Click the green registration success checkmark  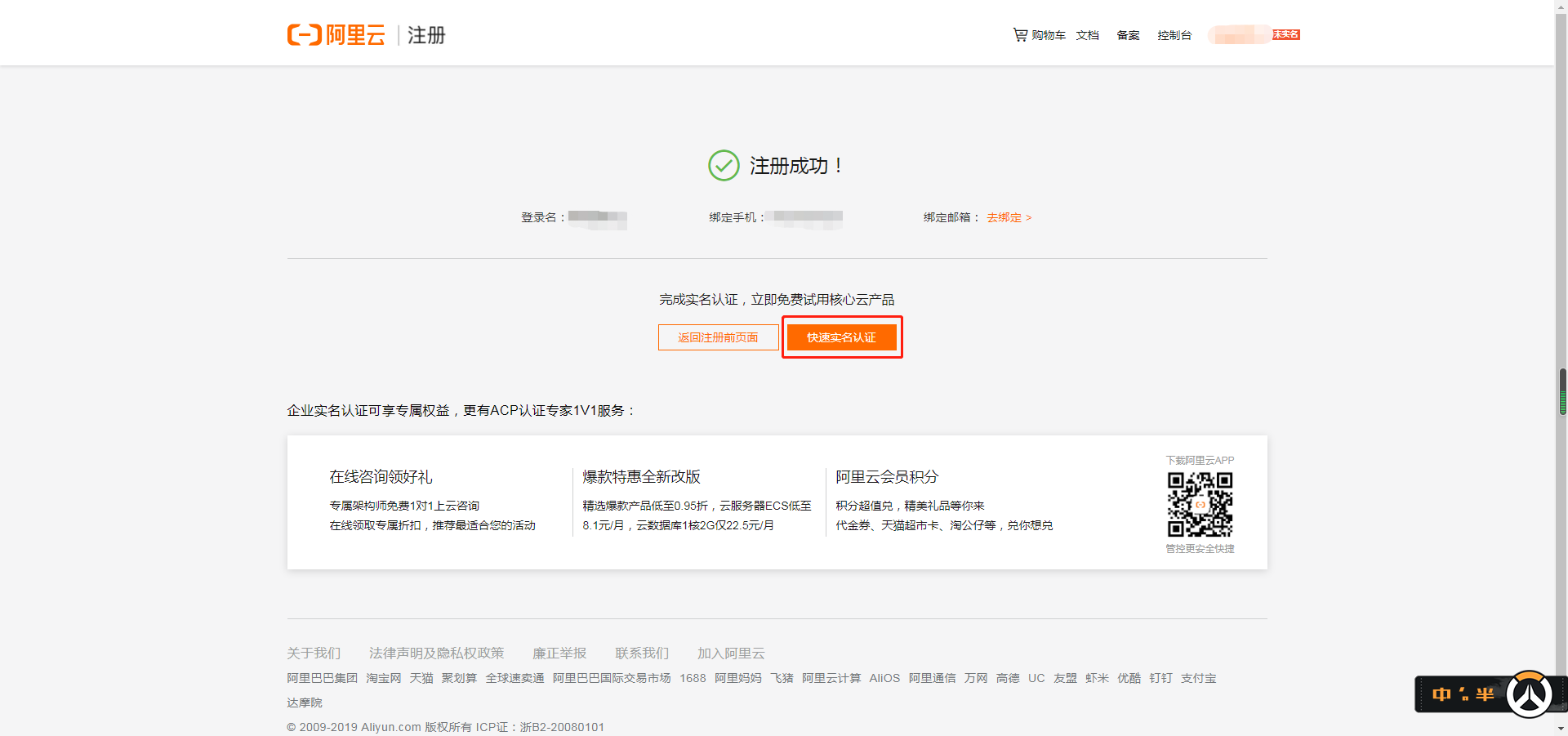tap(724, 166)
